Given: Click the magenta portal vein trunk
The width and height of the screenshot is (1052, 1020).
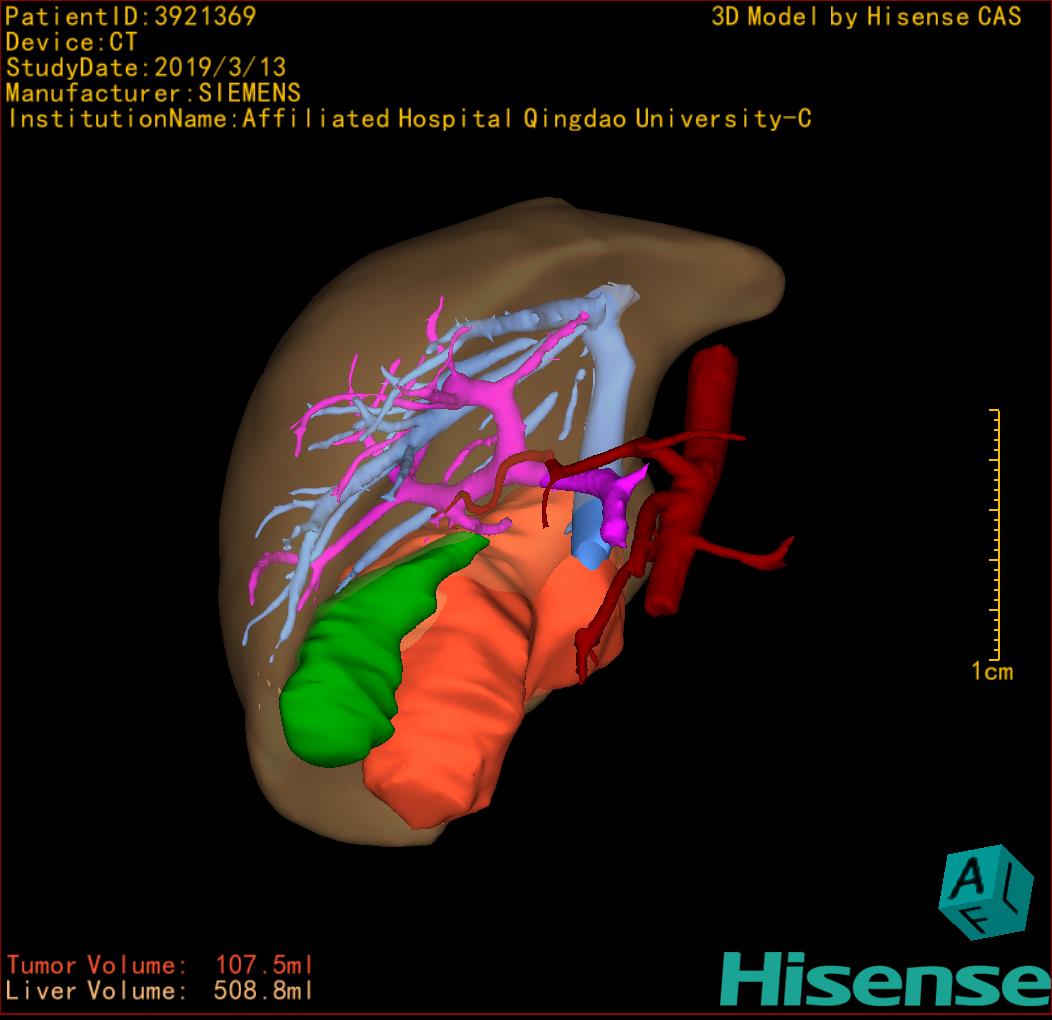Looking at the screenshot, I should click(x=510, y=429).
